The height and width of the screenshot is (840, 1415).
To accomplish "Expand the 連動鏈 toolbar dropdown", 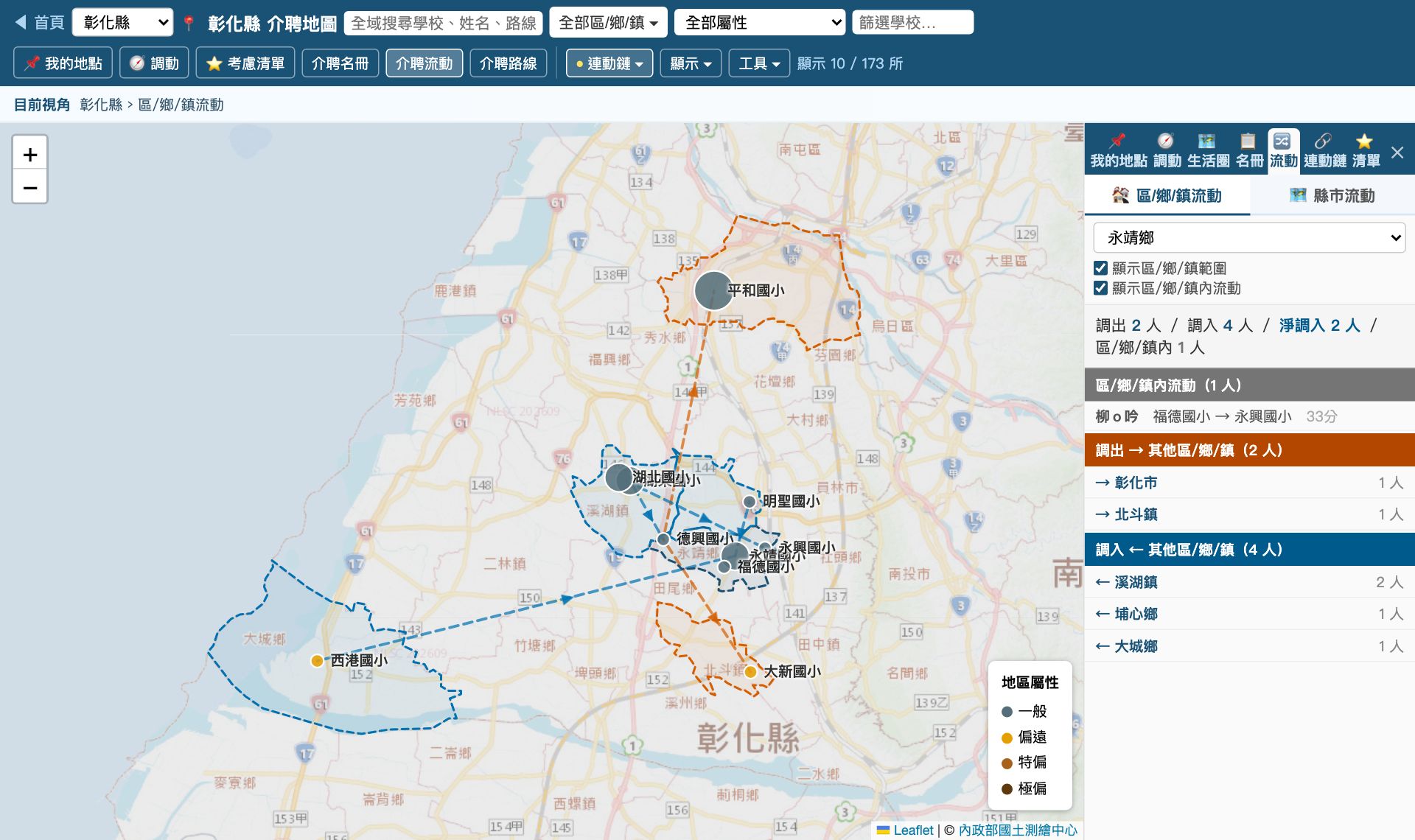I will pos(609,63).
